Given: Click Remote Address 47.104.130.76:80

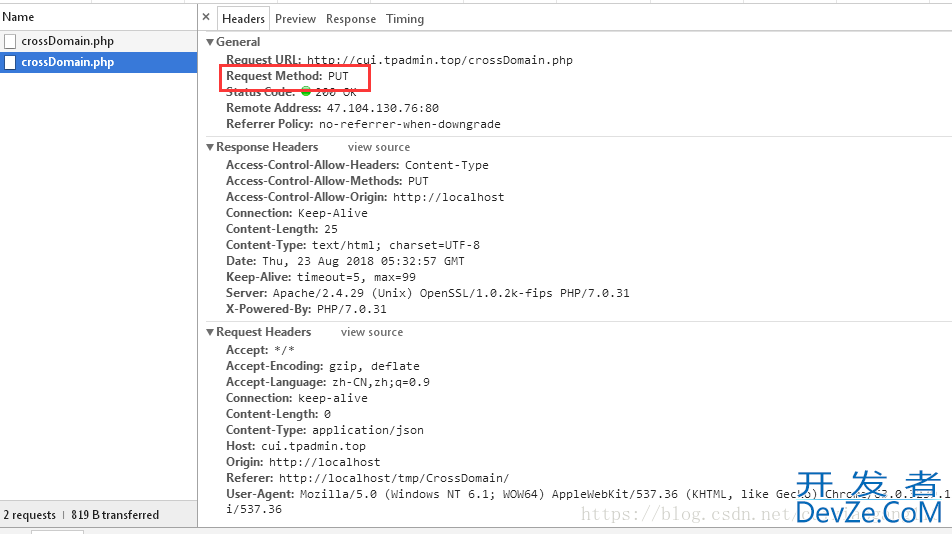Looking at the screenshot, I should pos(332,108).
